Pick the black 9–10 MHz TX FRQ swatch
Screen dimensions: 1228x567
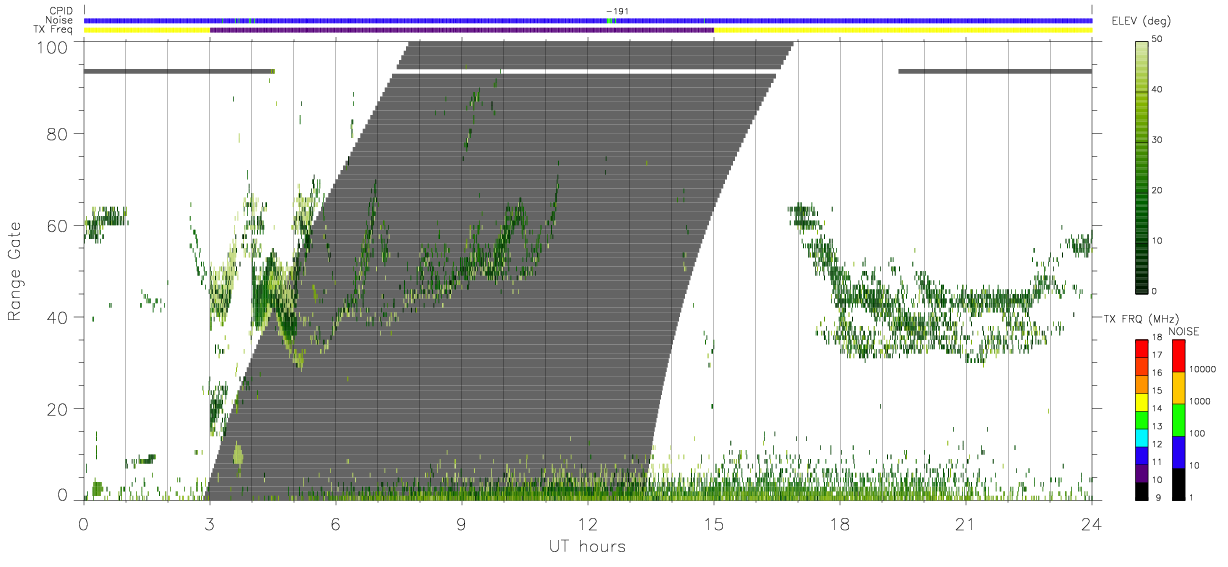coord(1141,489)
